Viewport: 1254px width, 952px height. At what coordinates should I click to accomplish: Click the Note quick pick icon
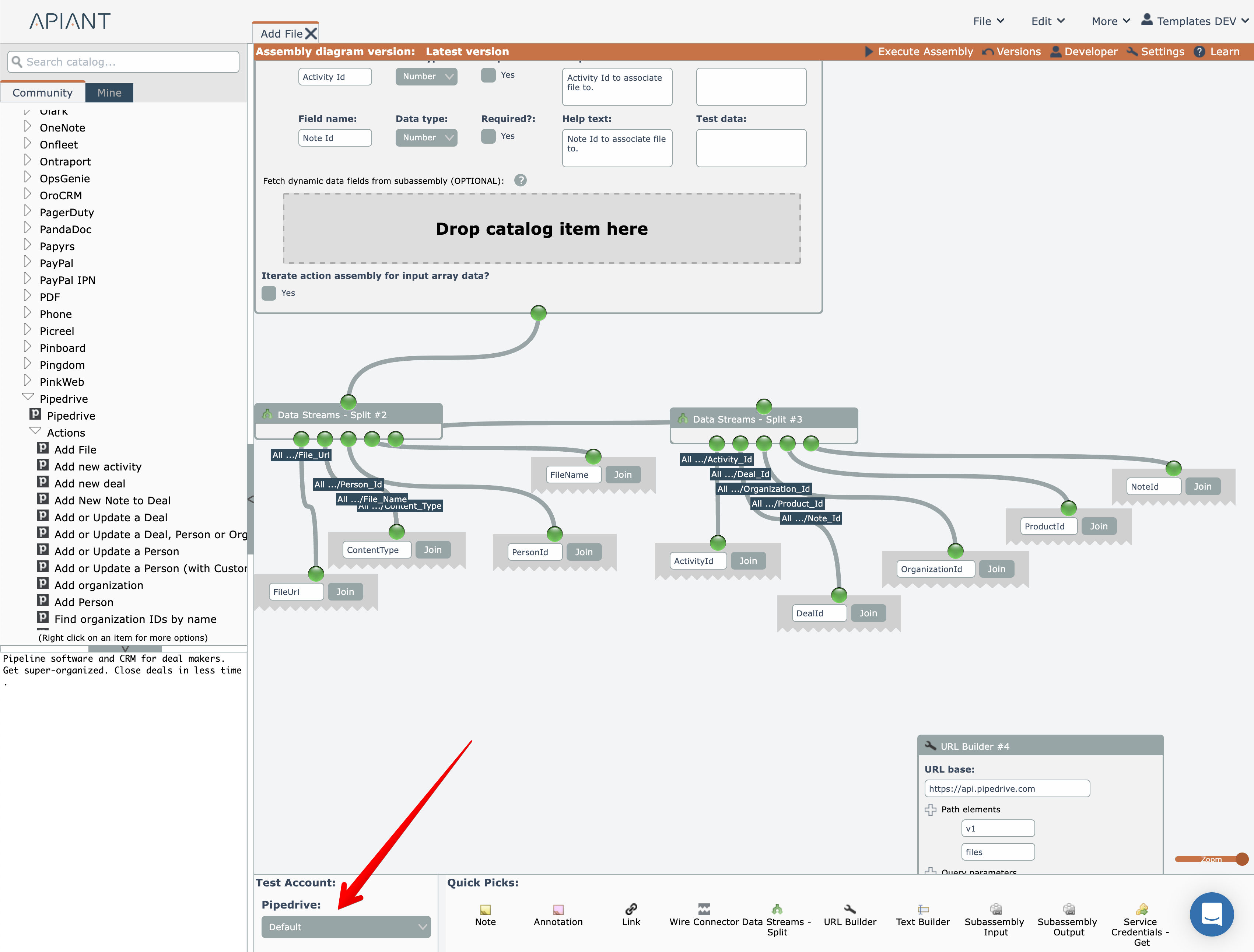(x=485, y=910)
